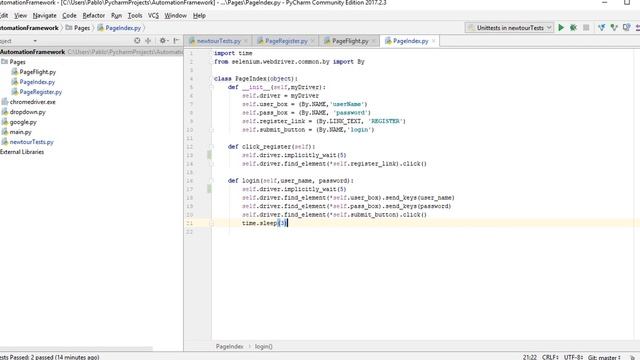This screenshot has width=640, height=360.
Task: Run the Unittests in newtourTests configuration
Action: point(561,27)
